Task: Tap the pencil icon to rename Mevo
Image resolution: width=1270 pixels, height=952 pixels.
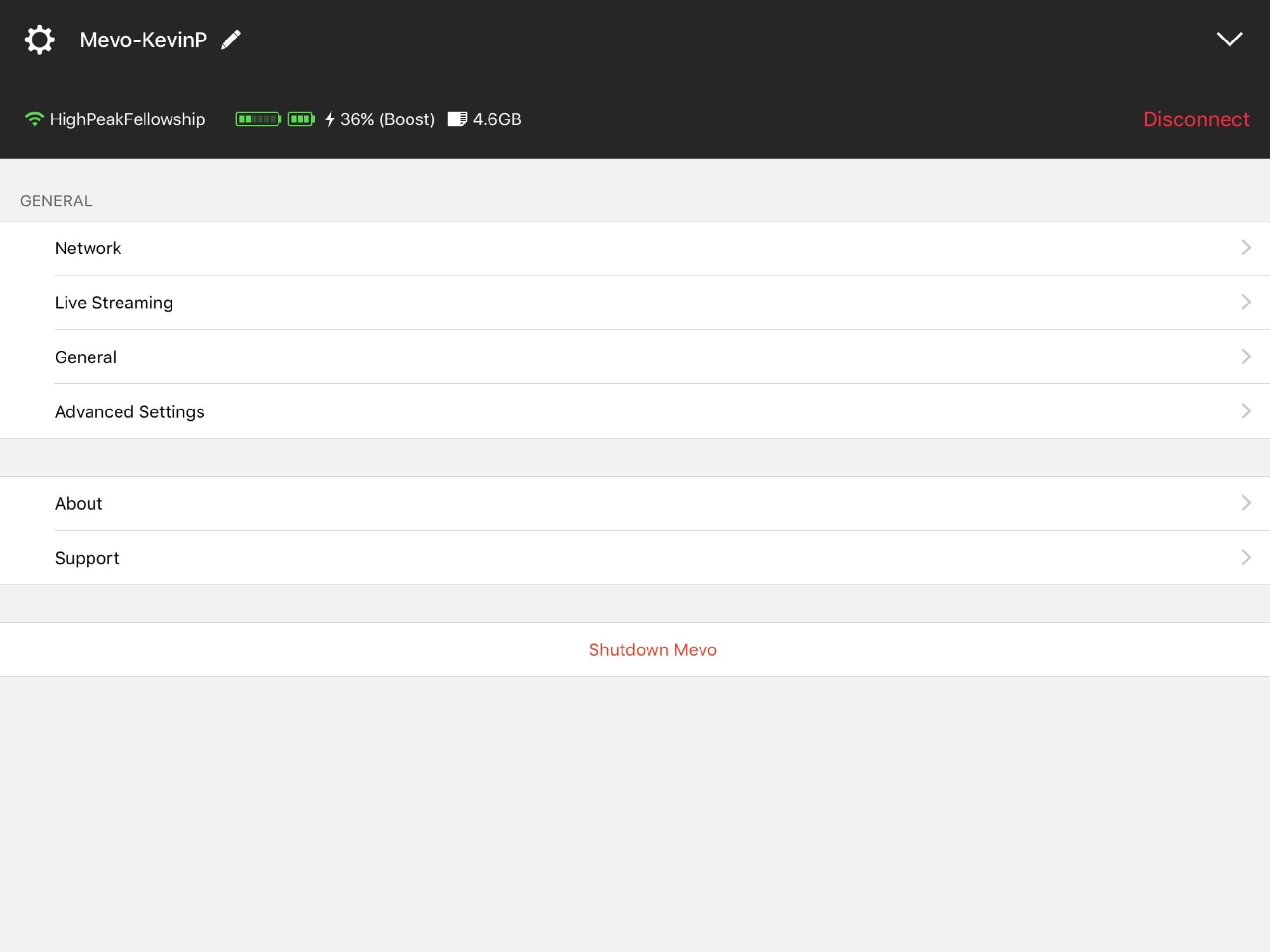Action: [231, 39]
